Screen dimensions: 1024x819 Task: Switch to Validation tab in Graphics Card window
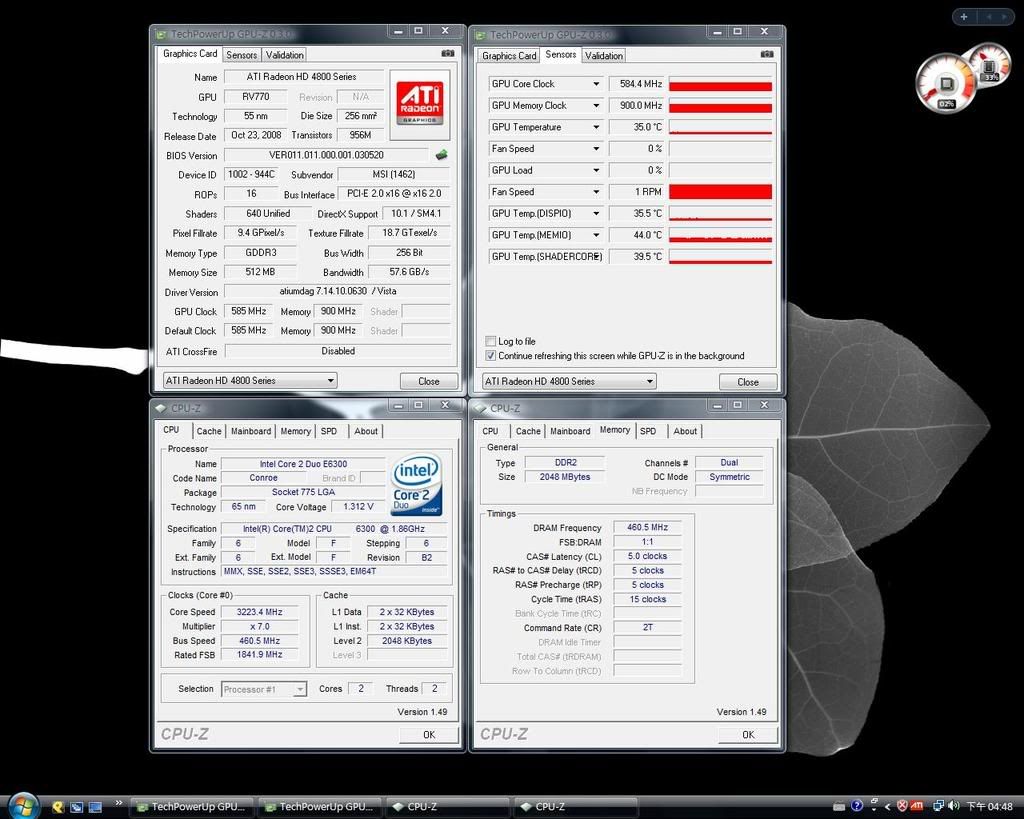coord(284,55)
